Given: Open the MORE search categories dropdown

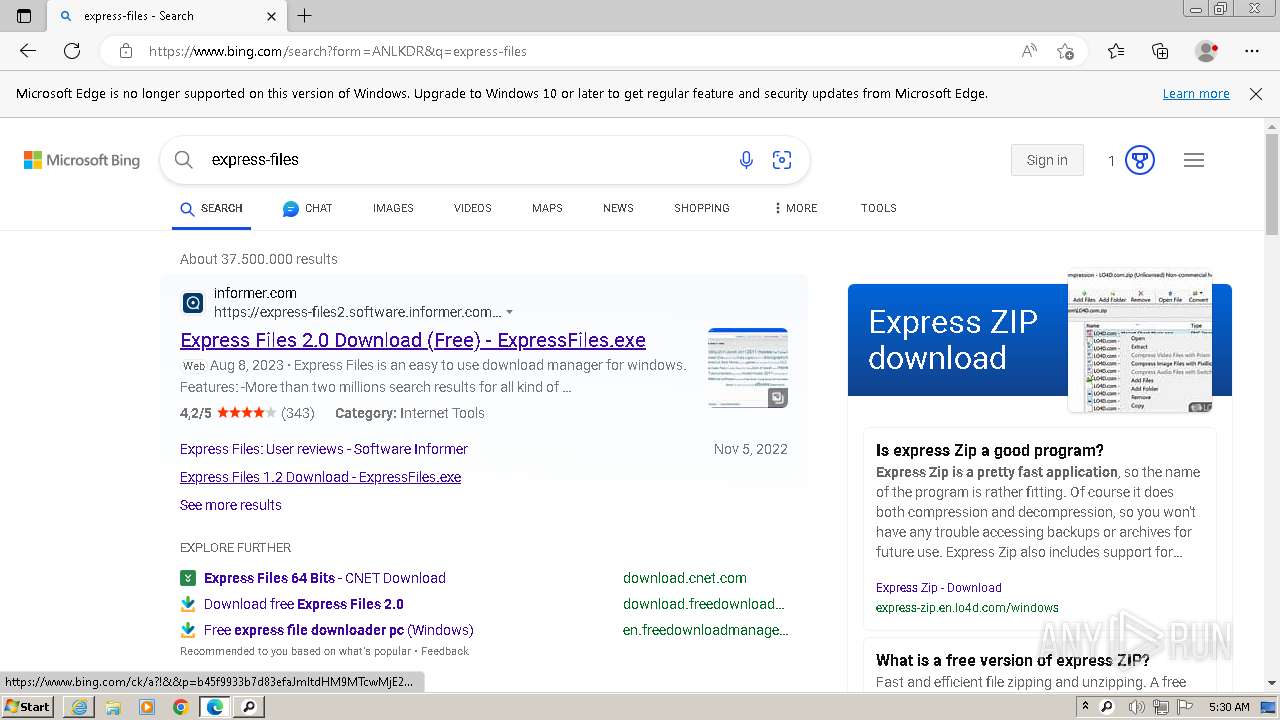Looking at the screenshot, I should pyautogui.click(x=795, y=208).
